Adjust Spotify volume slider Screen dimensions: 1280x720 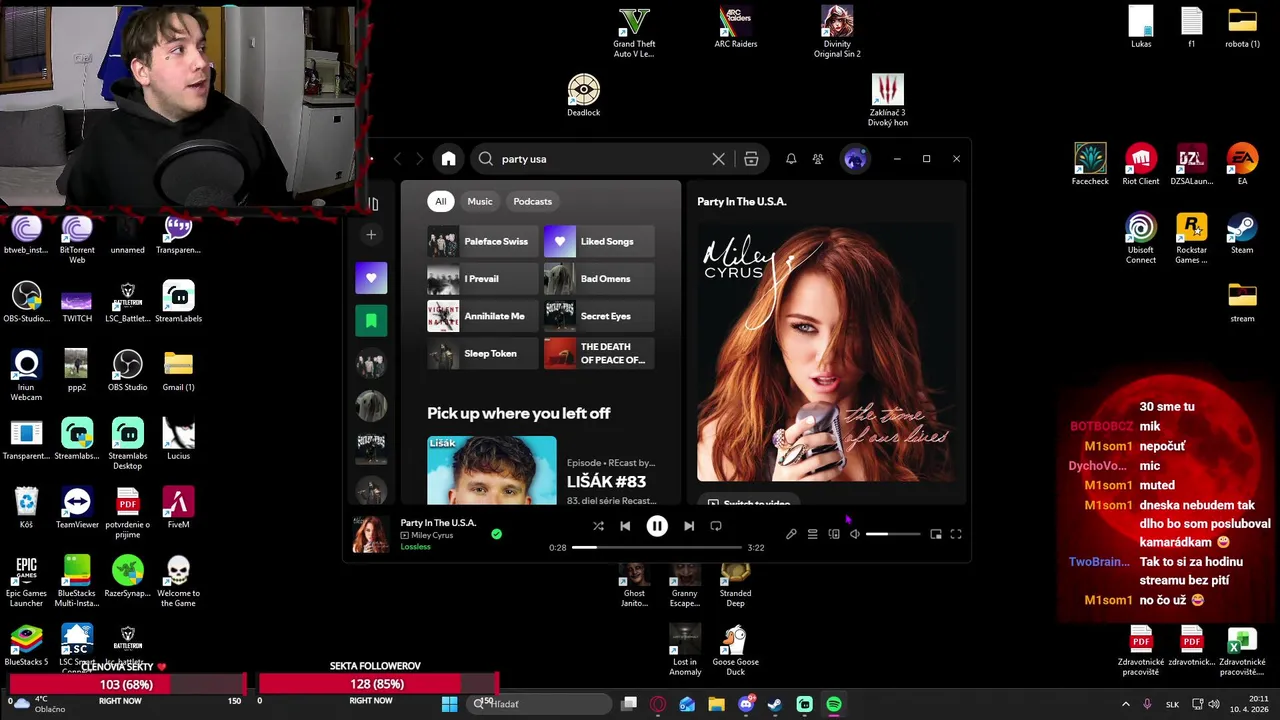point(892,534)
